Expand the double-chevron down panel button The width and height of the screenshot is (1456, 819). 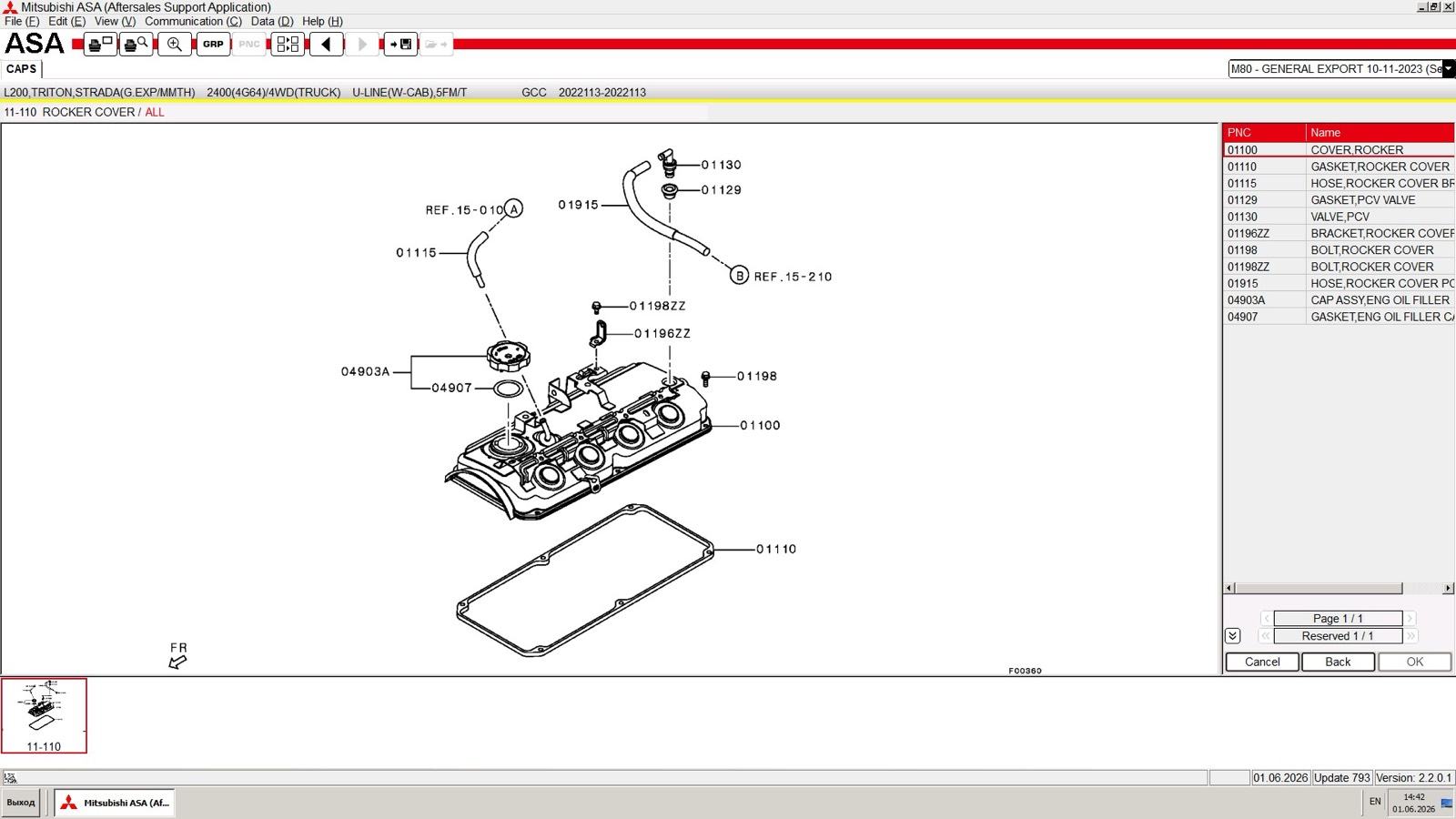point(1232,636)
